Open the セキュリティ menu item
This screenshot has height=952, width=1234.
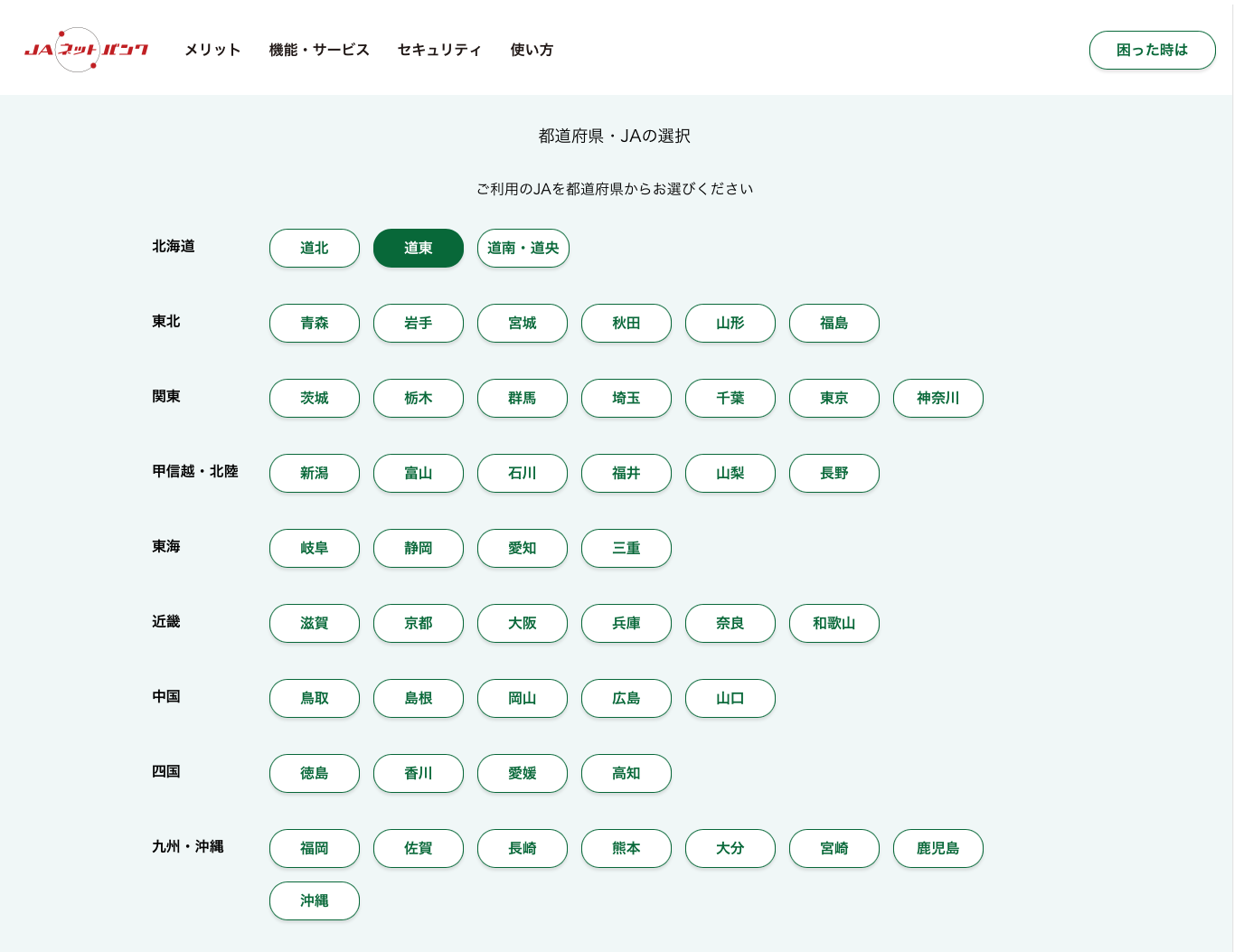click(x=439, y=50)
